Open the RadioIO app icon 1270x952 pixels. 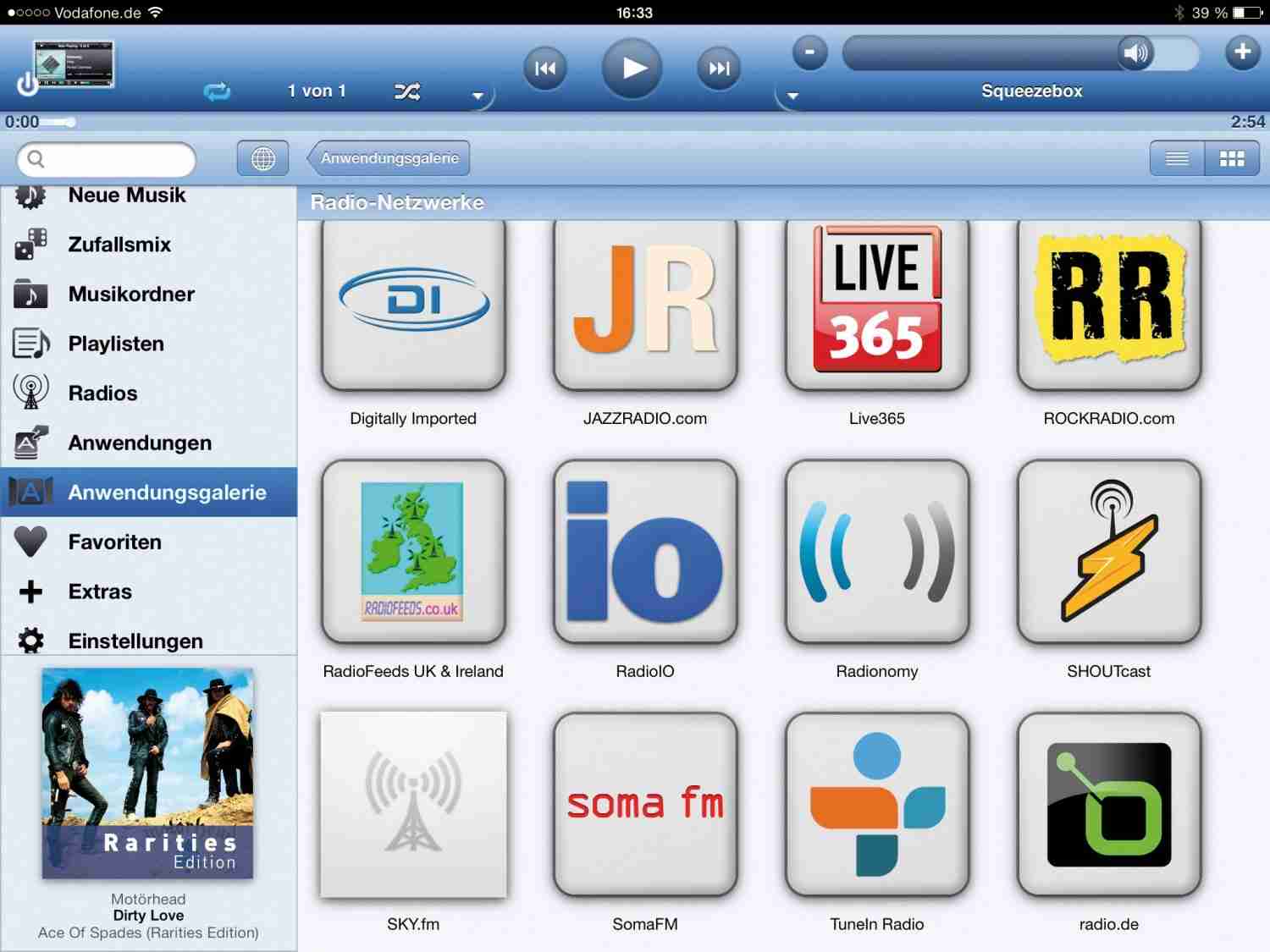click(x=645, y=551)
